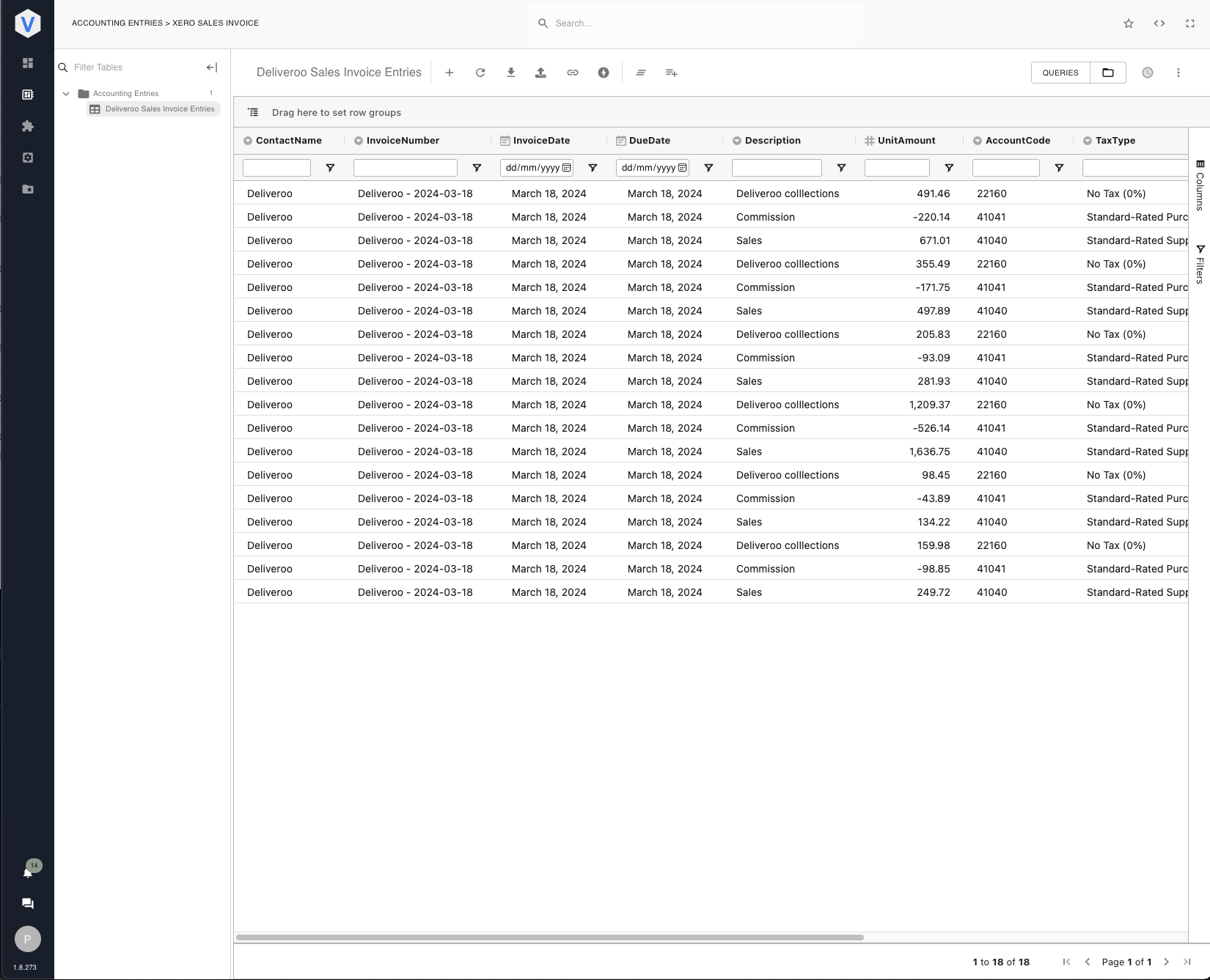
Task: Open the InvoiceDate calendar picker
Action: (566, 168)
